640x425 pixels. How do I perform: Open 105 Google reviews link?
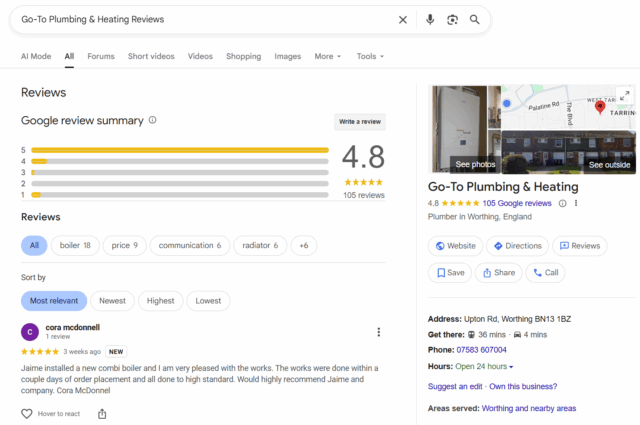(x=517, y=203)
